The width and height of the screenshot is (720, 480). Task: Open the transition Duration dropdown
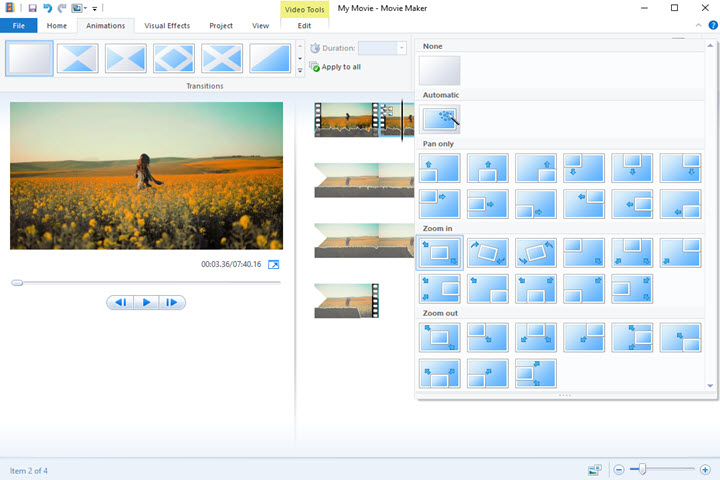pyautogui.click(x=402, y=48)
